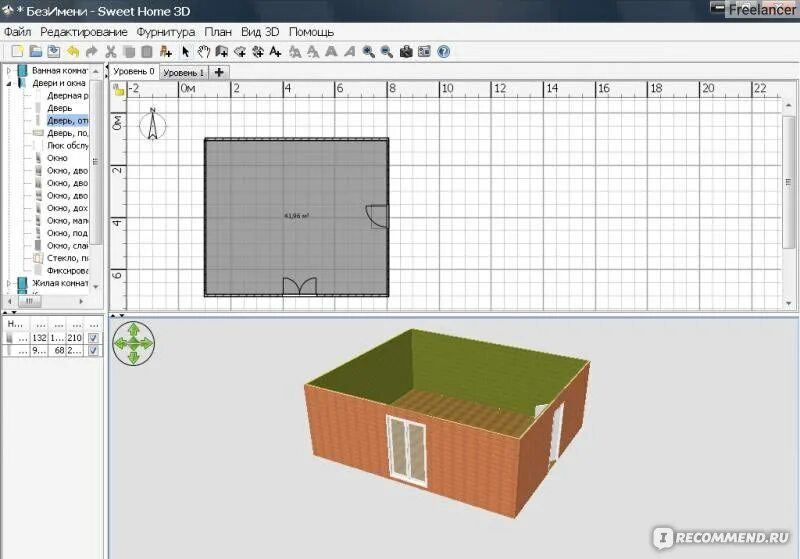Click the Cut scissors icon

(111, 52)
